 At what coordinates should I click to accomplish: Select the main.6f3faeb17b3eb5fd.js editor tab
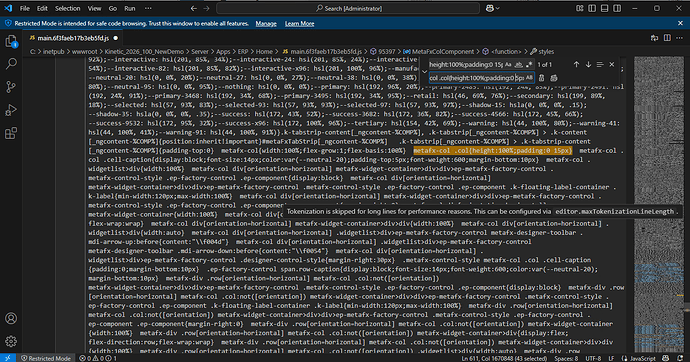[73, 38]
